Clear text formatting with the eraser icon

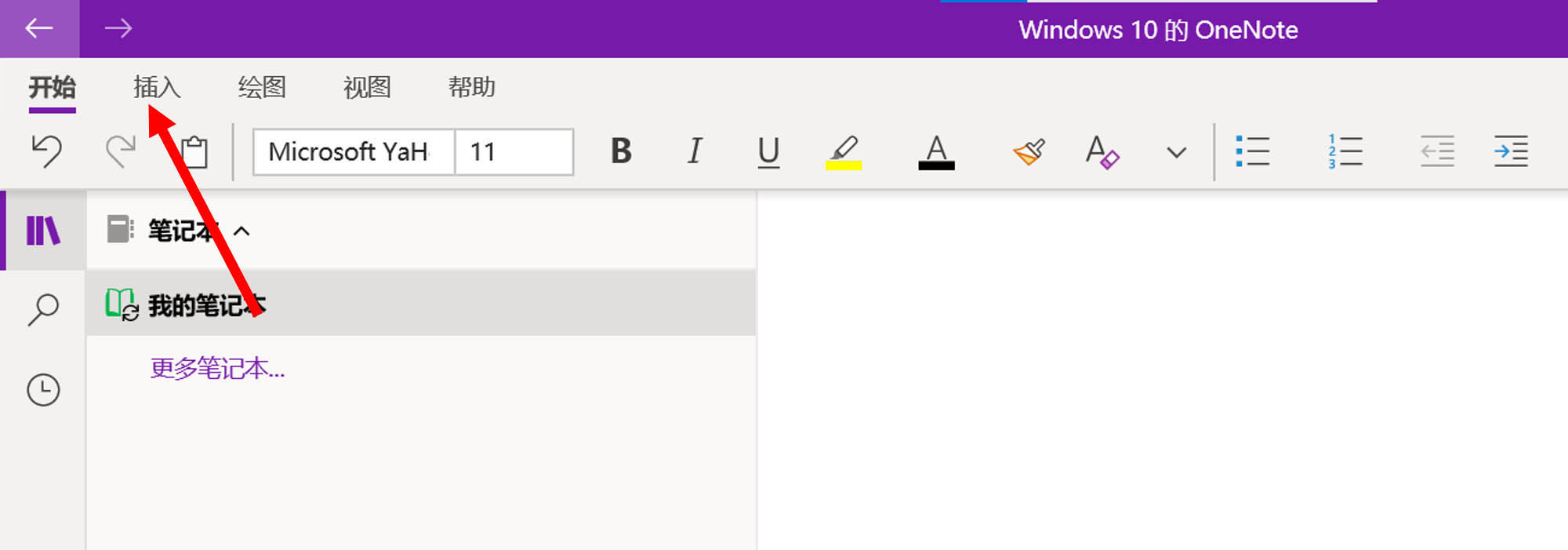click(x=1102, y=151)
